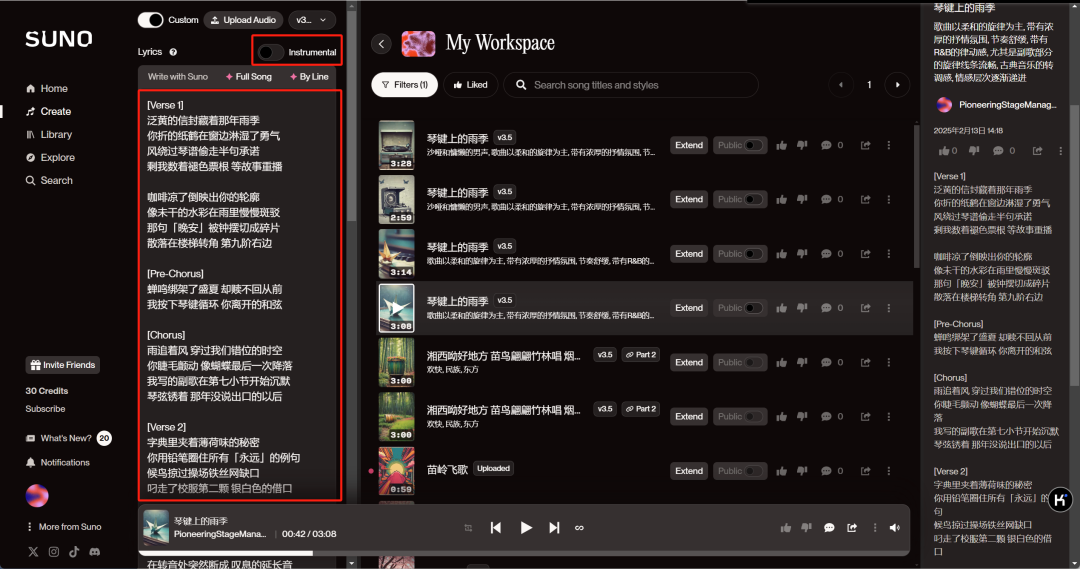This screenshot has height=569, width=1080.
Task: Extend the 苗岭飞歌 song
Action: (689, 471)
